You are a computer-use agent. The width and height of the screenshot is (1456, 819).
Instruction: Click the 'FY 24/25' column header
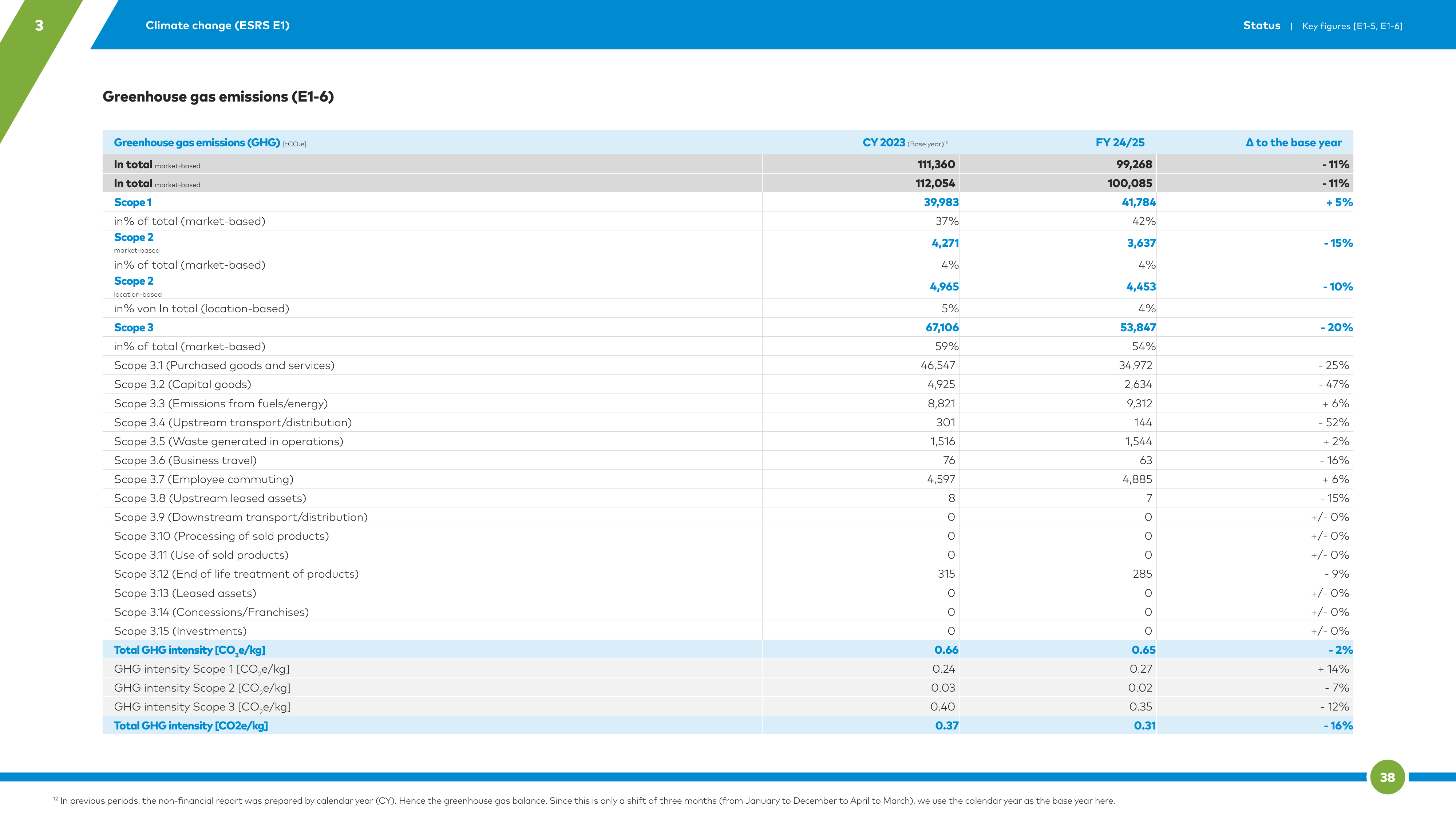tap(1120, 142)
